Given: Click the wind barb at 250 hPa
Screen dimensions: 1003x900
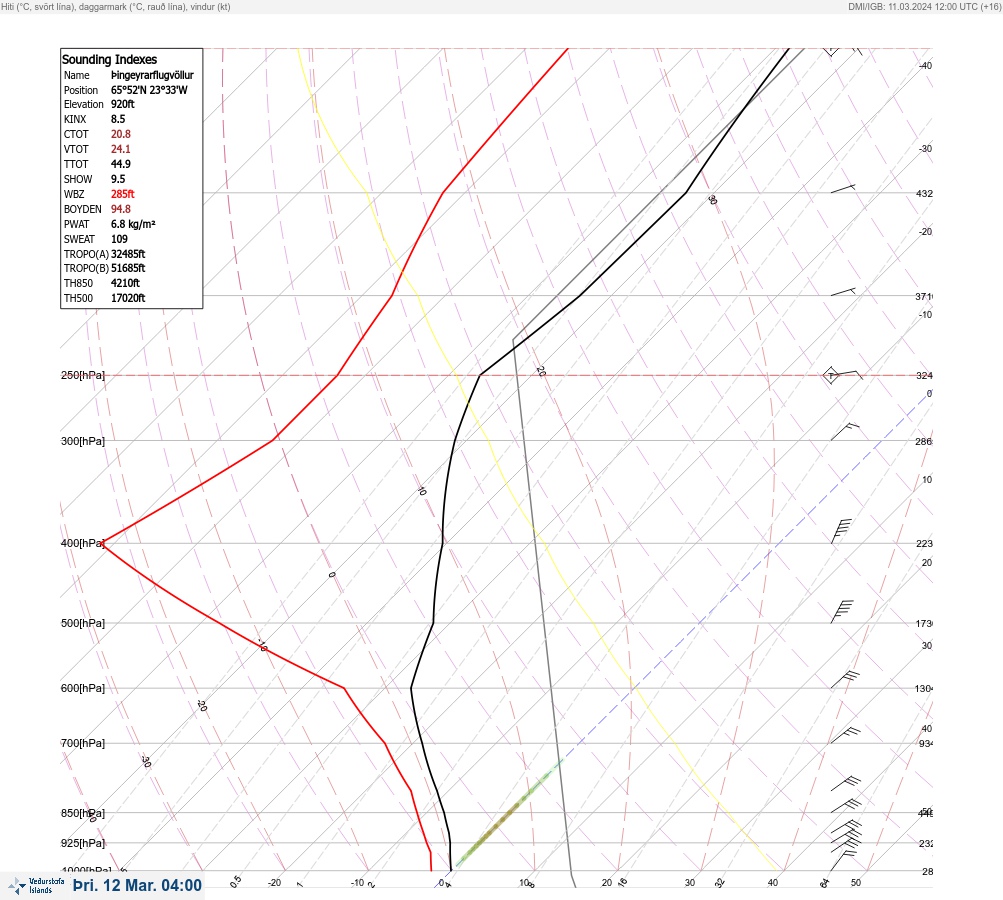Looking at the screenshot, I should pyautogui.click(x=843, y=375).
